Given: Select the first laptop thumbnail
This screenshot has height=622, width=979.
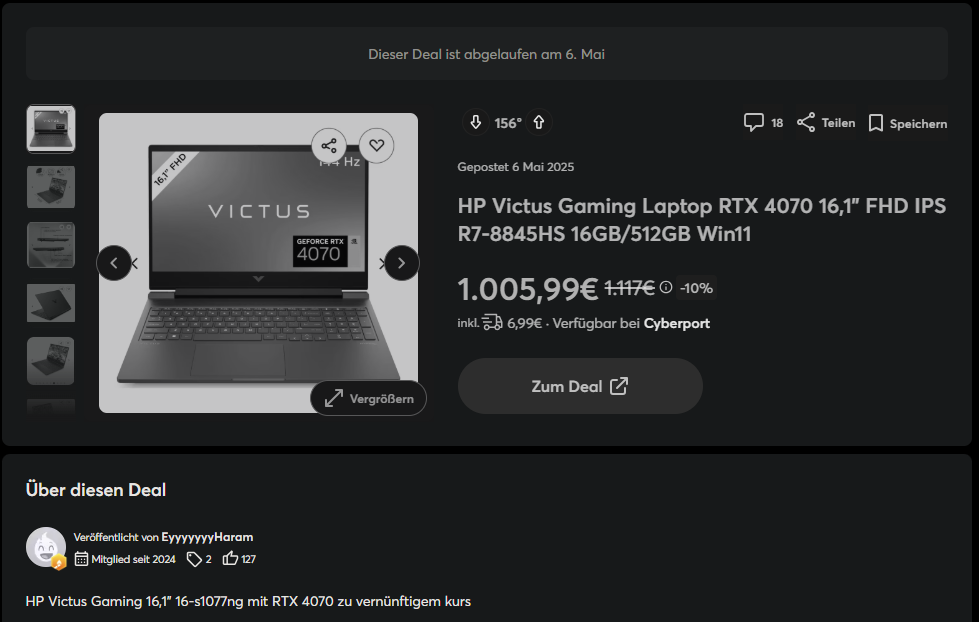Looking at the screenshot, I should tap(51, 129).
